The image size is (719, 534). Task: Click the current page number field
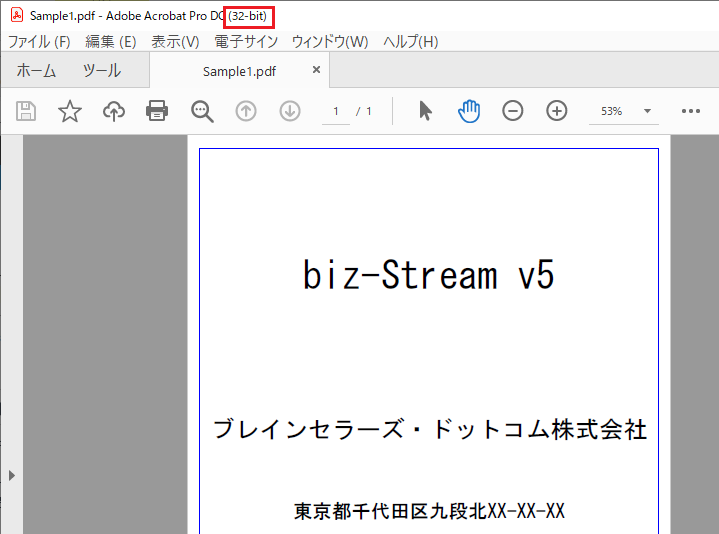[336, 111]
